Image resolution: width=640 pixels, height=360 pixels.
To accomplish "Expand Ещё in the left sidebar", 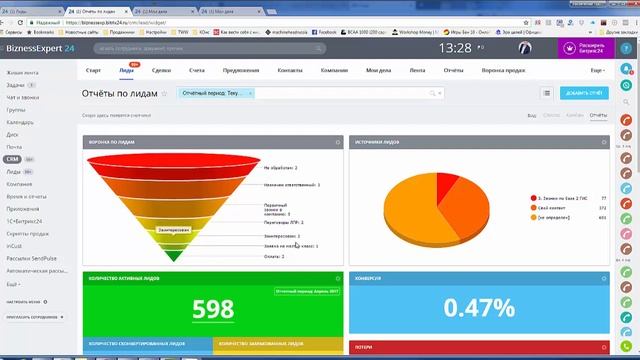I will (13, 284).
